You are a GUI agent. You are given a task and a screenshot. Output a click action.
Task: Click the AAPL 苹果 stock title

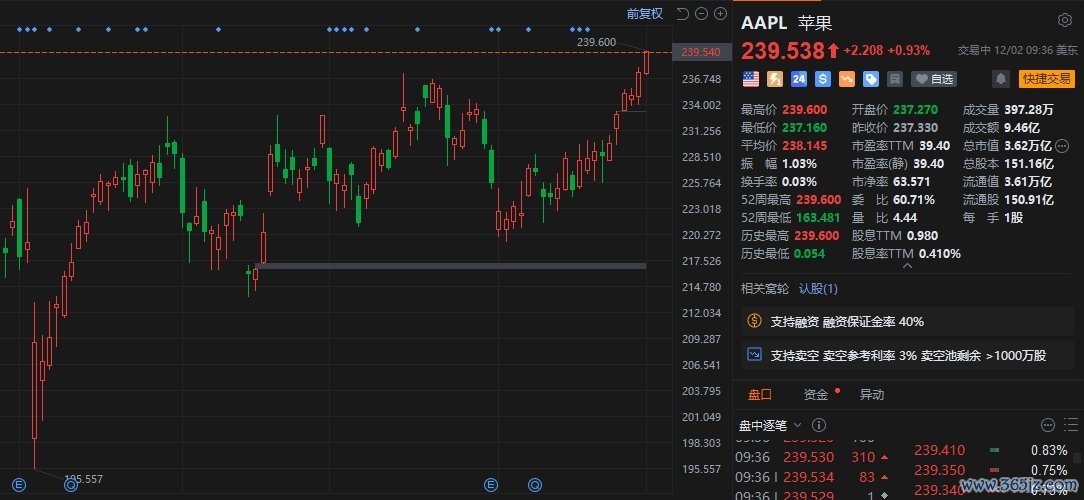pos(787,22)
